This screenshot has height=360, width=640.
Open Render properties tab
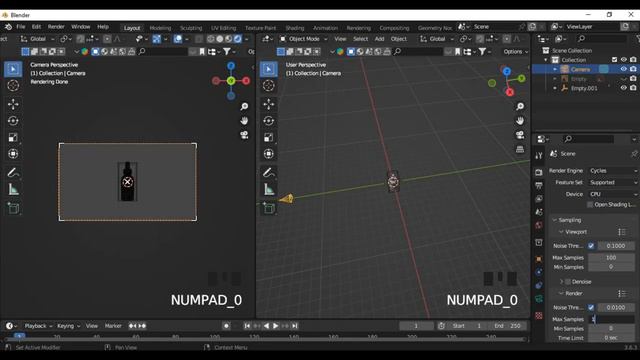coord(539,172)
